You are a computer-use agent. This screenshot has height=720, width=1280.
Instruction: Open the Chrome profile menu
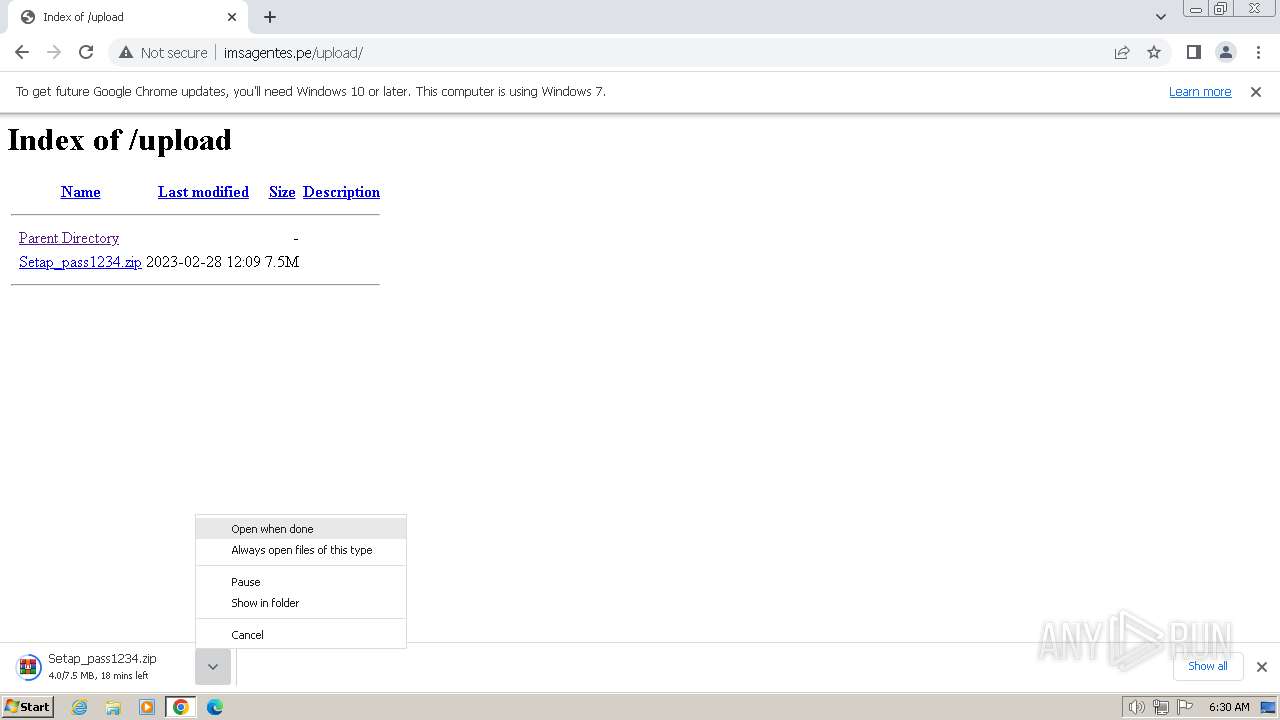[1226, 52]
